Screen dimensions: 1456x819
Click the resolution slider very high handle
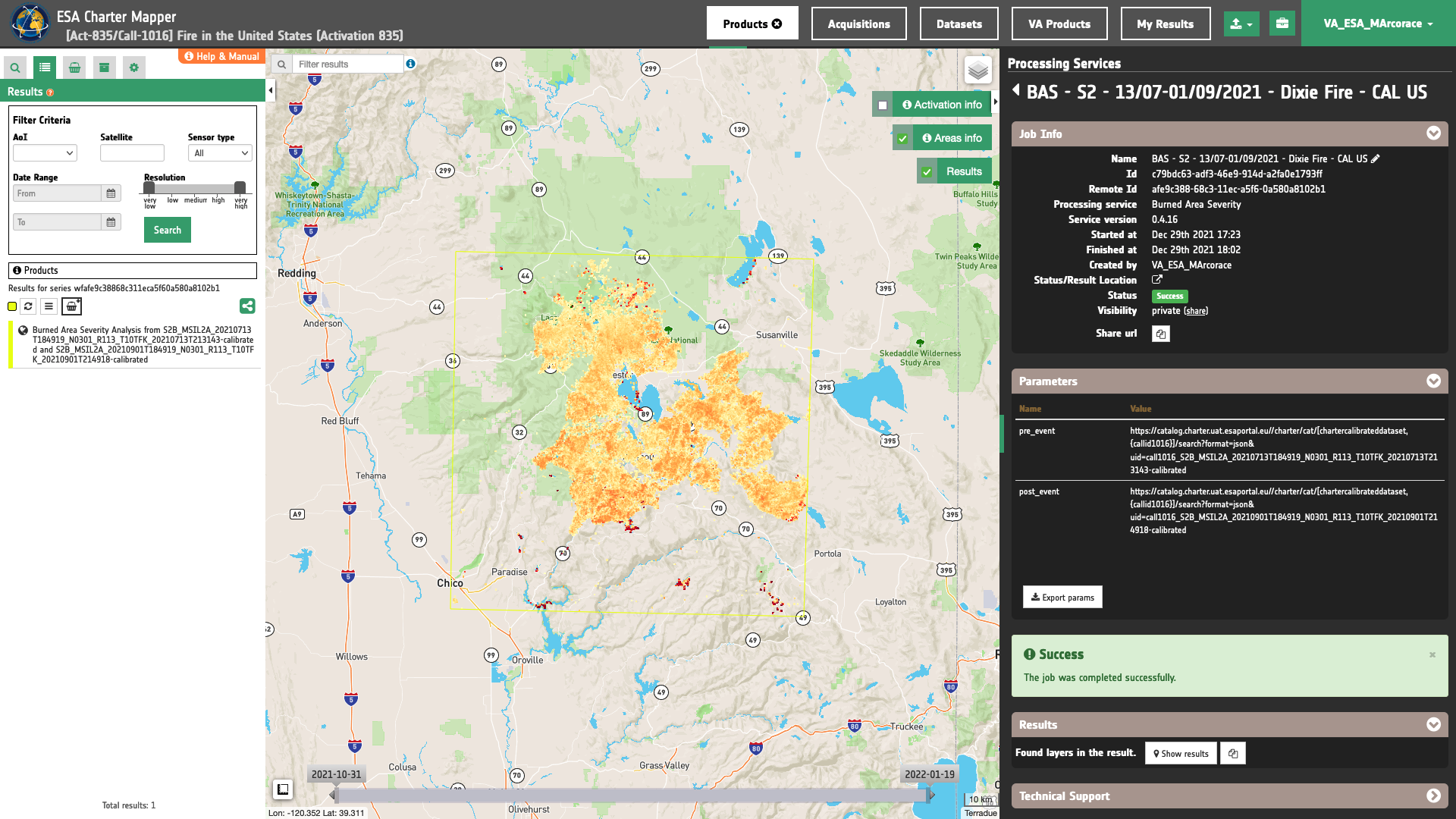click(240, 187)
